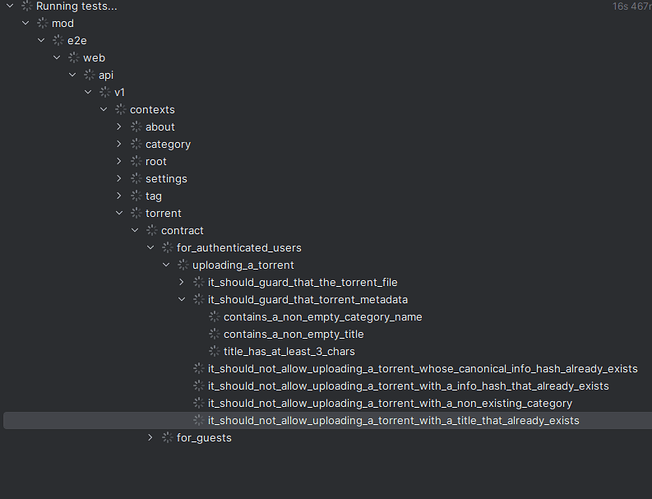Click spinner icon beside web
The image size is (652, 499).
[74, 57]
